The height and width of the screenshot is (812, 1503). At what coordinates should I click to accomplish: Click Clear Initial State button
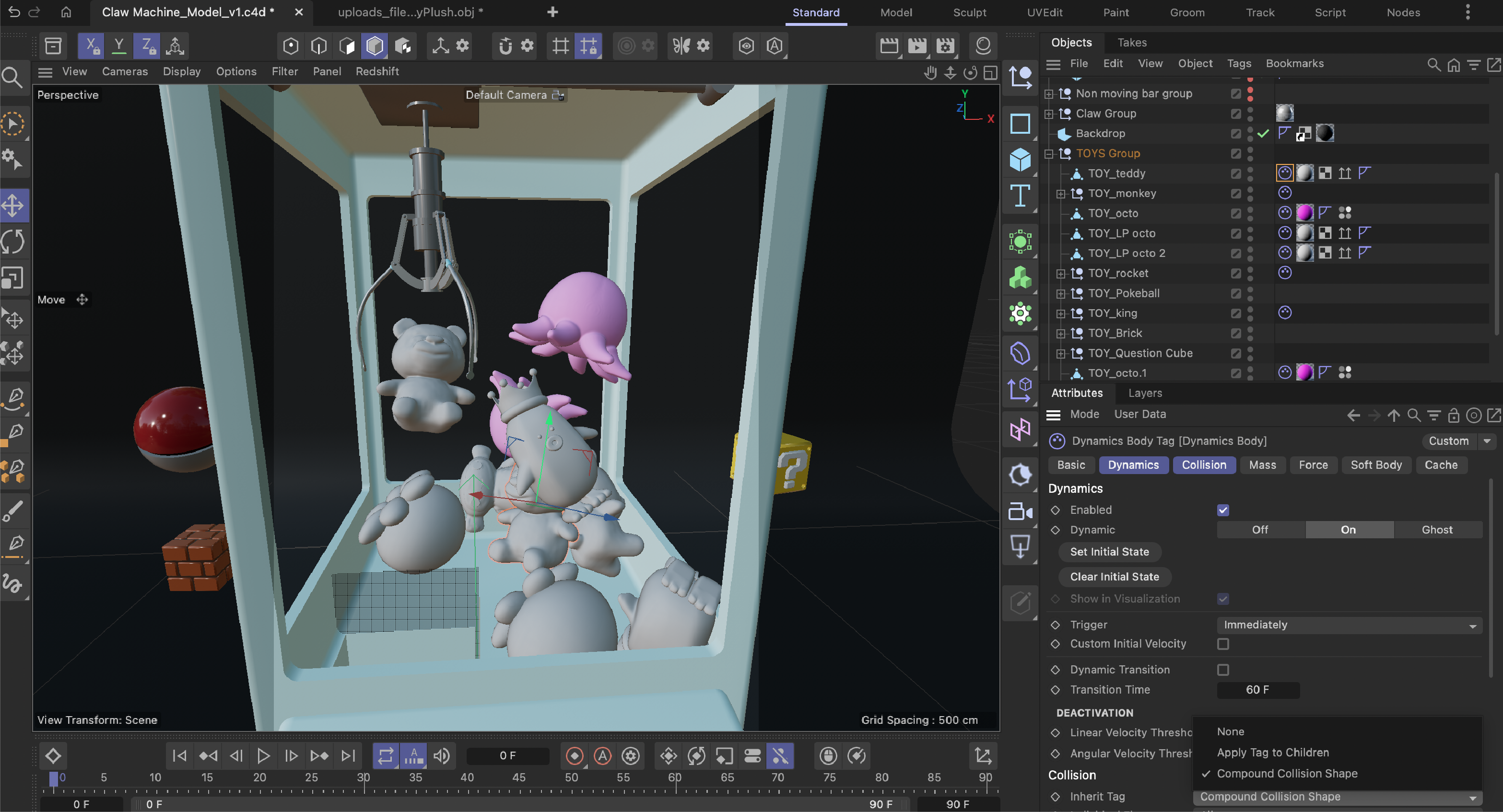tap(1115, 577)
